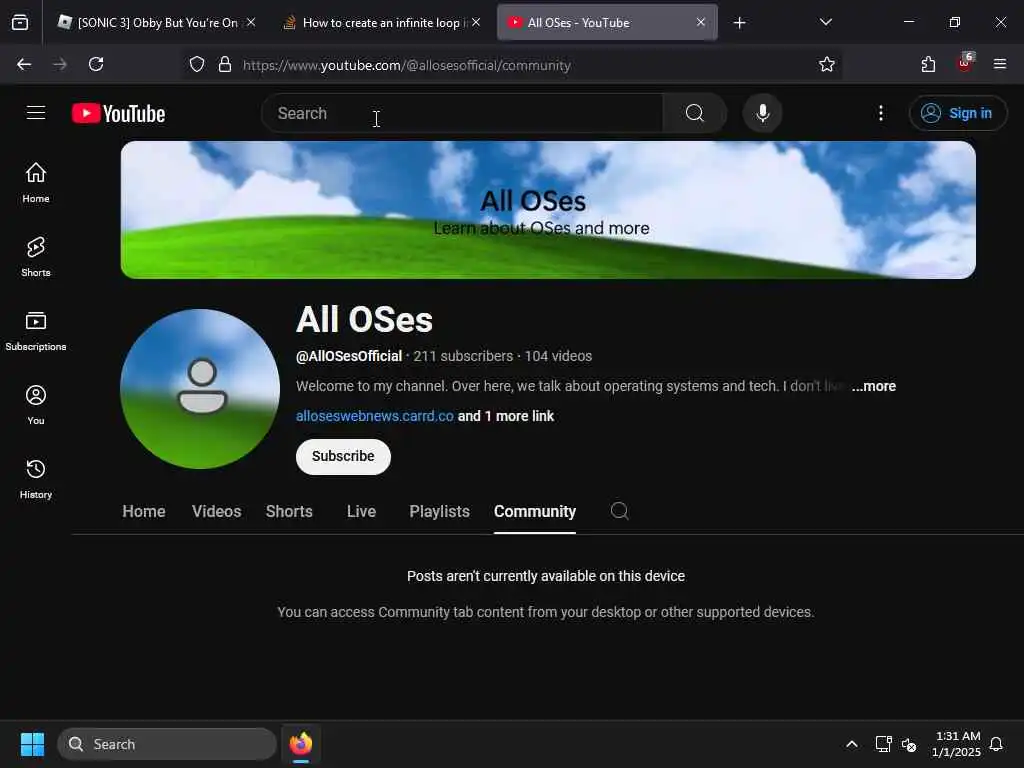Search within the channel using tab magnifier
Viewport: 1024px width, 768px height.
(619, 511)
